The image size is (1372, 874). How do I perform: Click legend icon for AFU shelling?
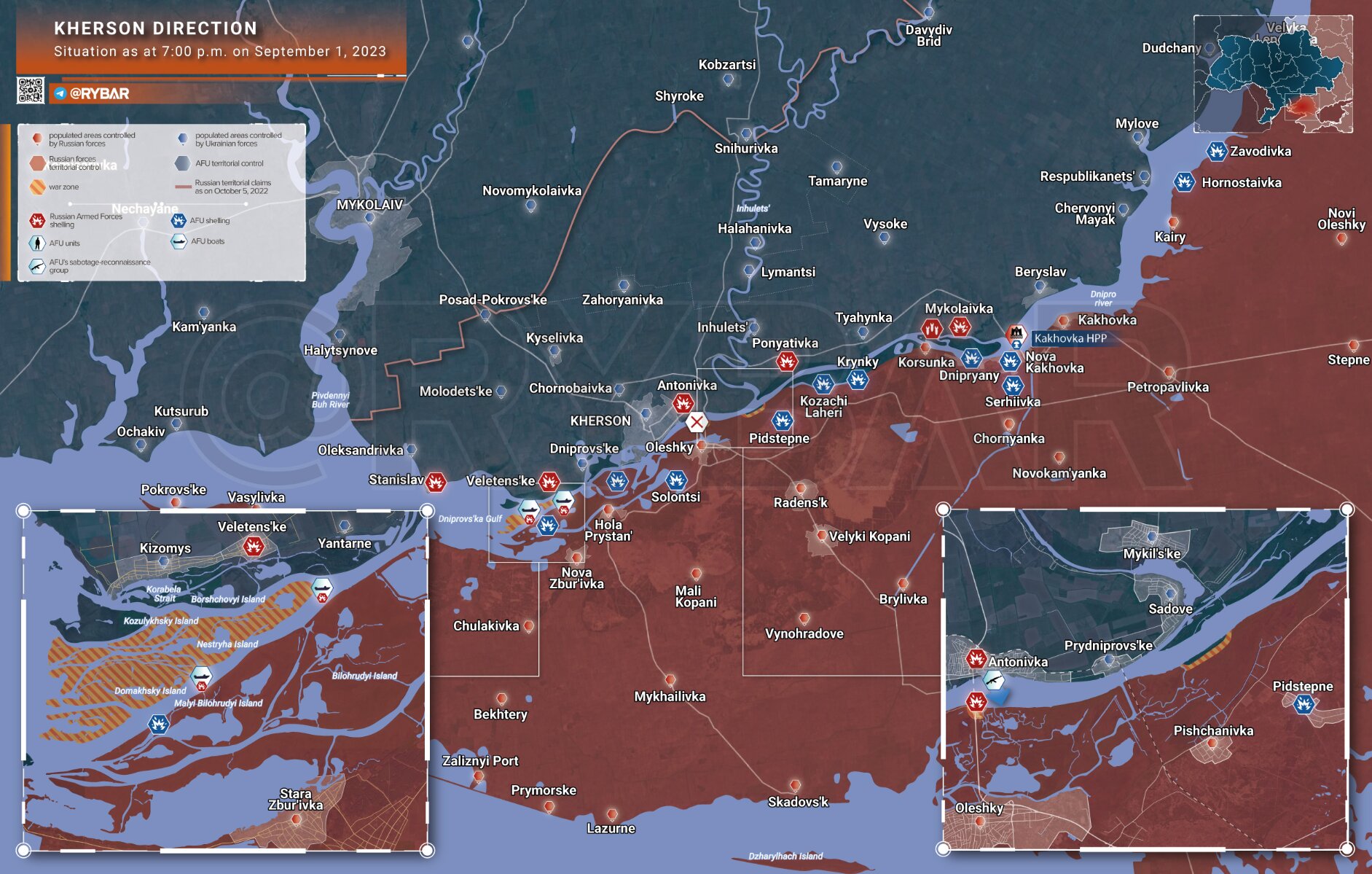tap(179, 220)
